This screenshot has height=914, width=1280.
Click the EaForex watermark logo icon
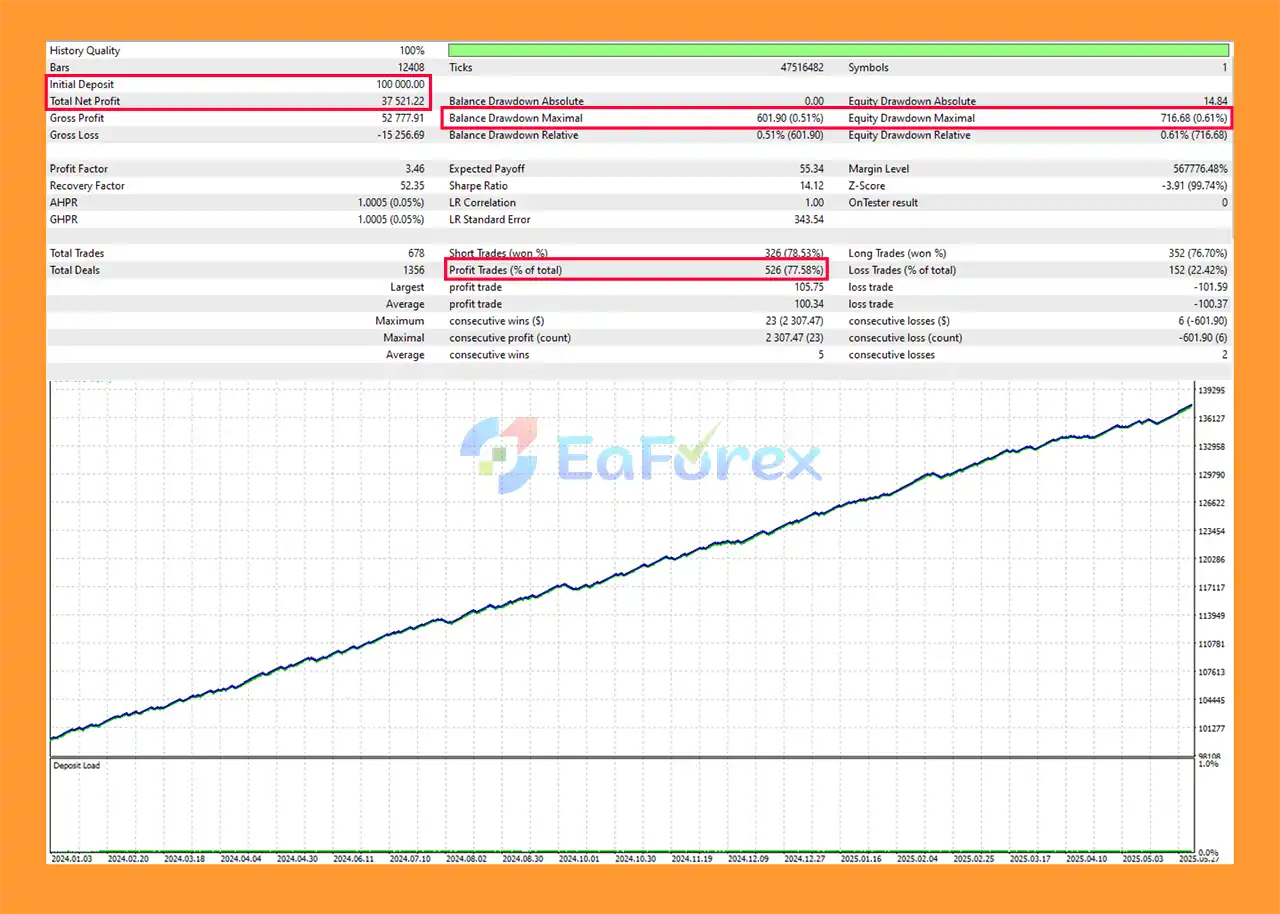point(498,456)
